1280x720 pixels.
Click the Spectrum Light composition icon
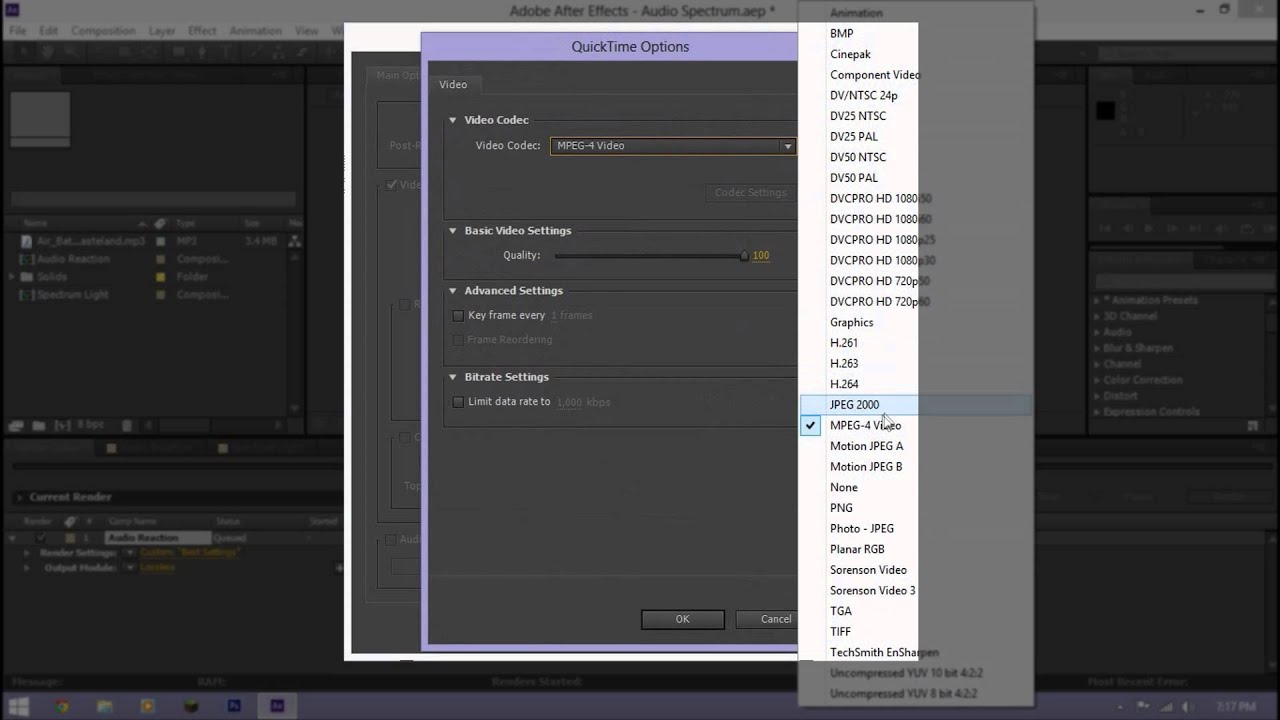(x=27, y=295)
